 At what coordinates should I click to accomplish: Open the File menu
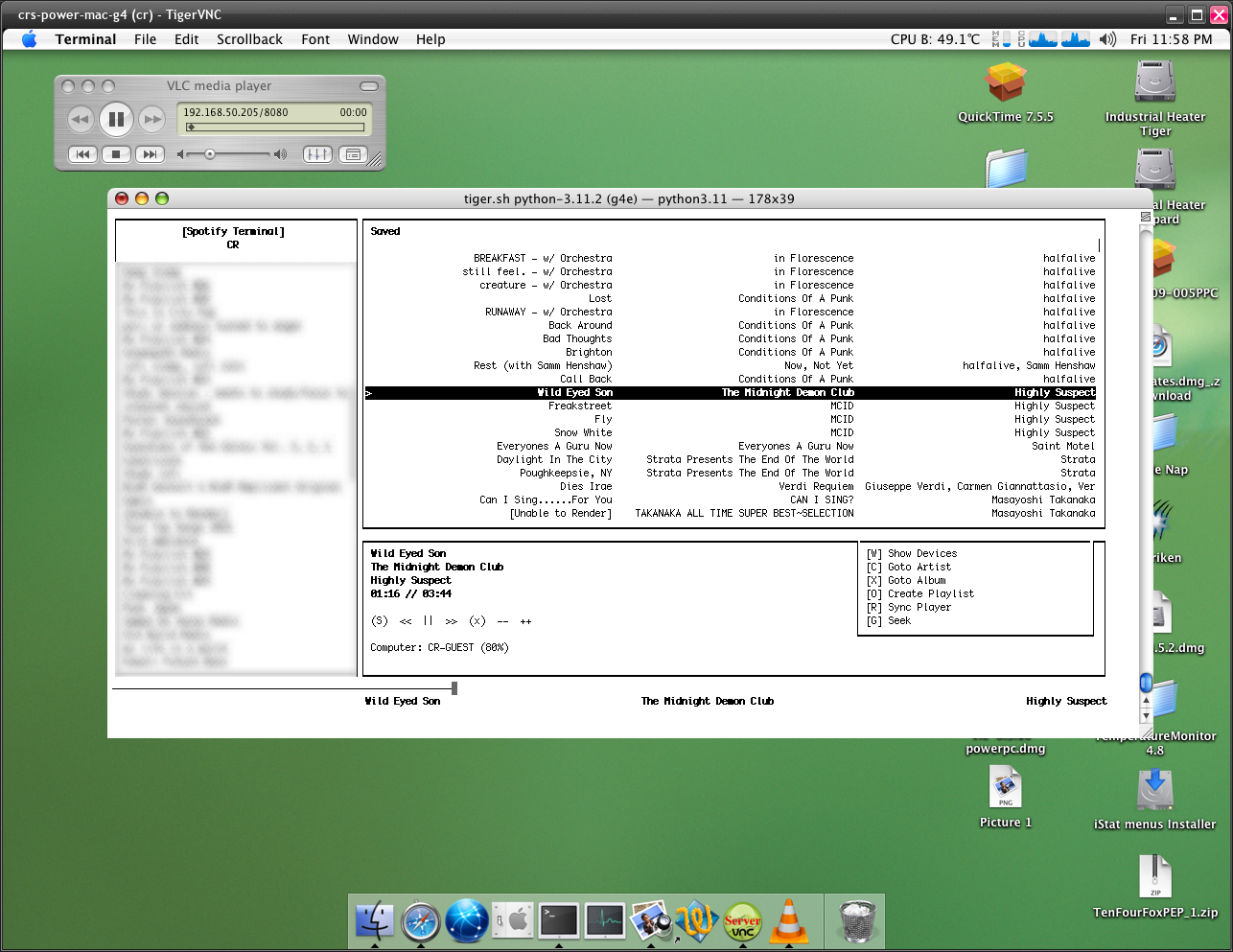(x=145, y=39)
